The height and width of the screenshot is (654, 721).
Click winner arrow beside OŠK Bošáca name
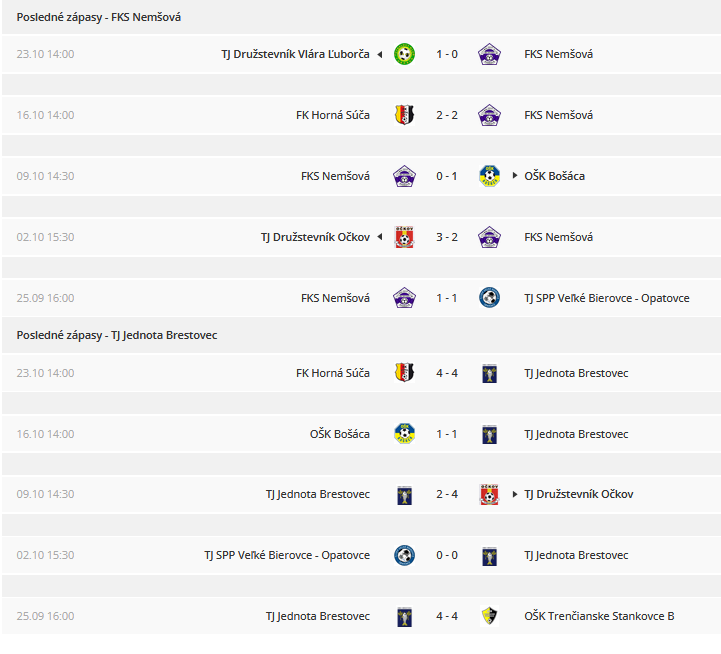(515, 176)
